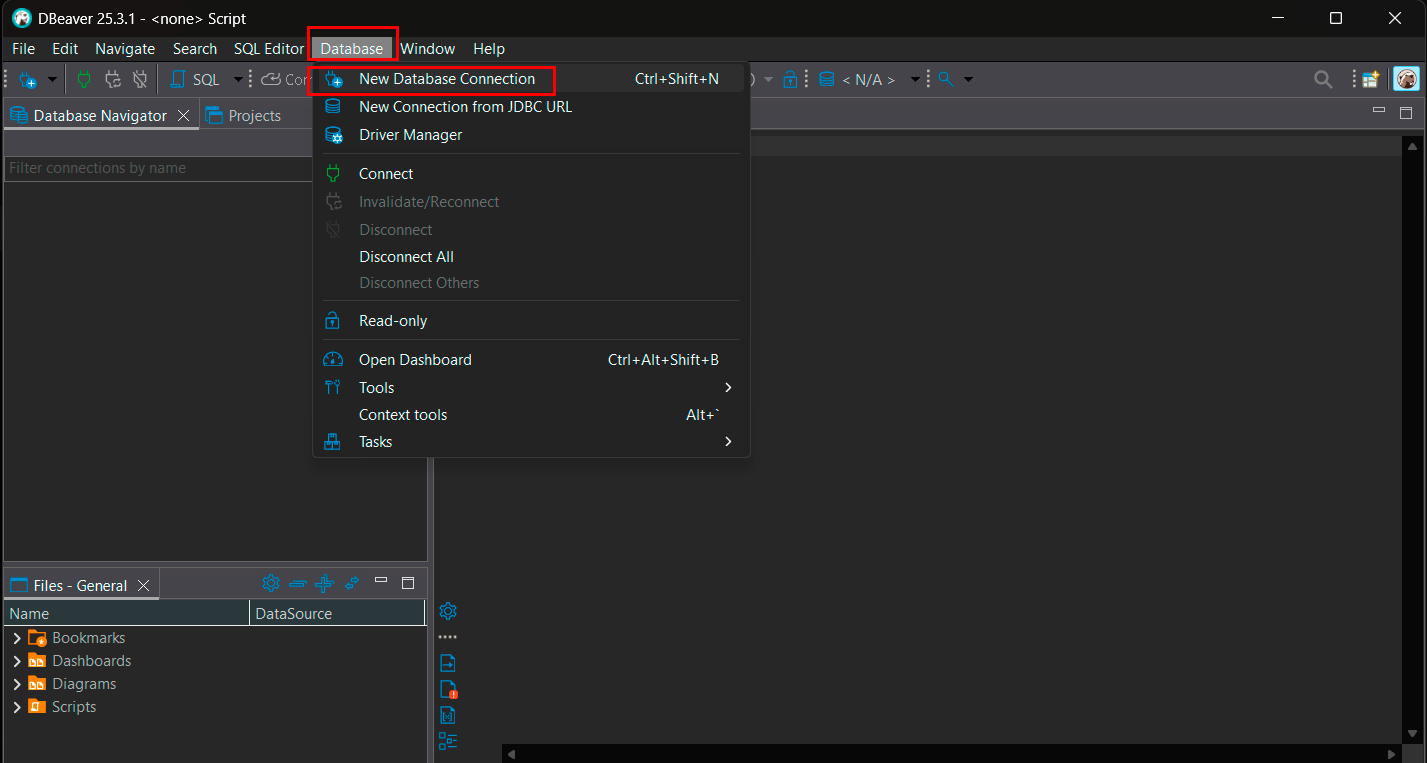Toggle the Read-only menu option
This screenshot has width=1427, height=763.
[393, 321]
